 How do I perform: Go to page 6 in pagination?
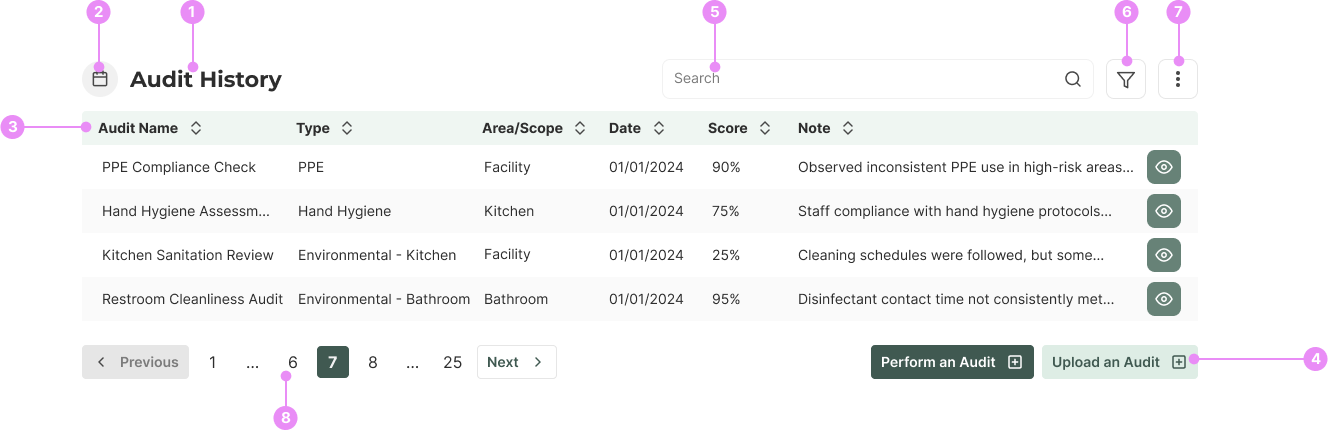(x=293, y=362)
